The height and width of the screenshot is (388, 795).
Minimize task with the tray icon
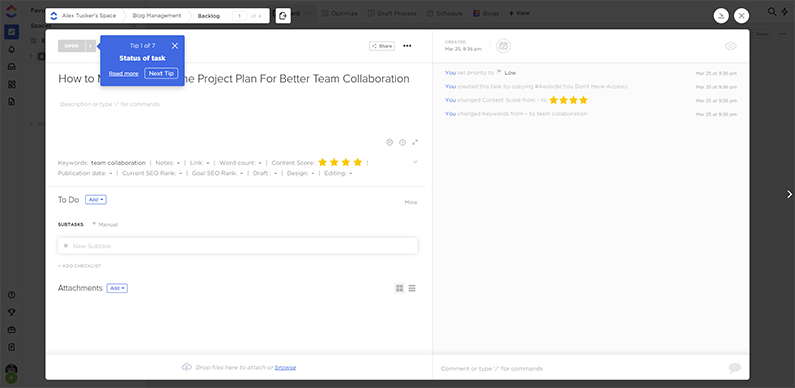pyautogui.click(x=721, y=16)
